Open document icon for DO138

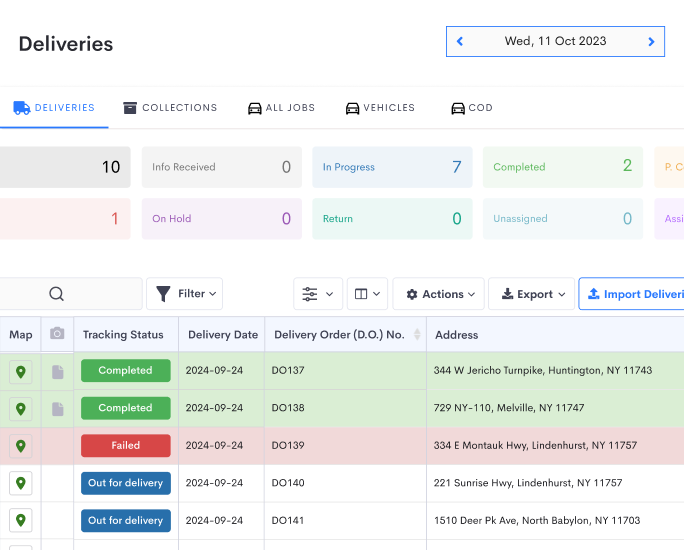pyautogui.click(x=58, y=409)
